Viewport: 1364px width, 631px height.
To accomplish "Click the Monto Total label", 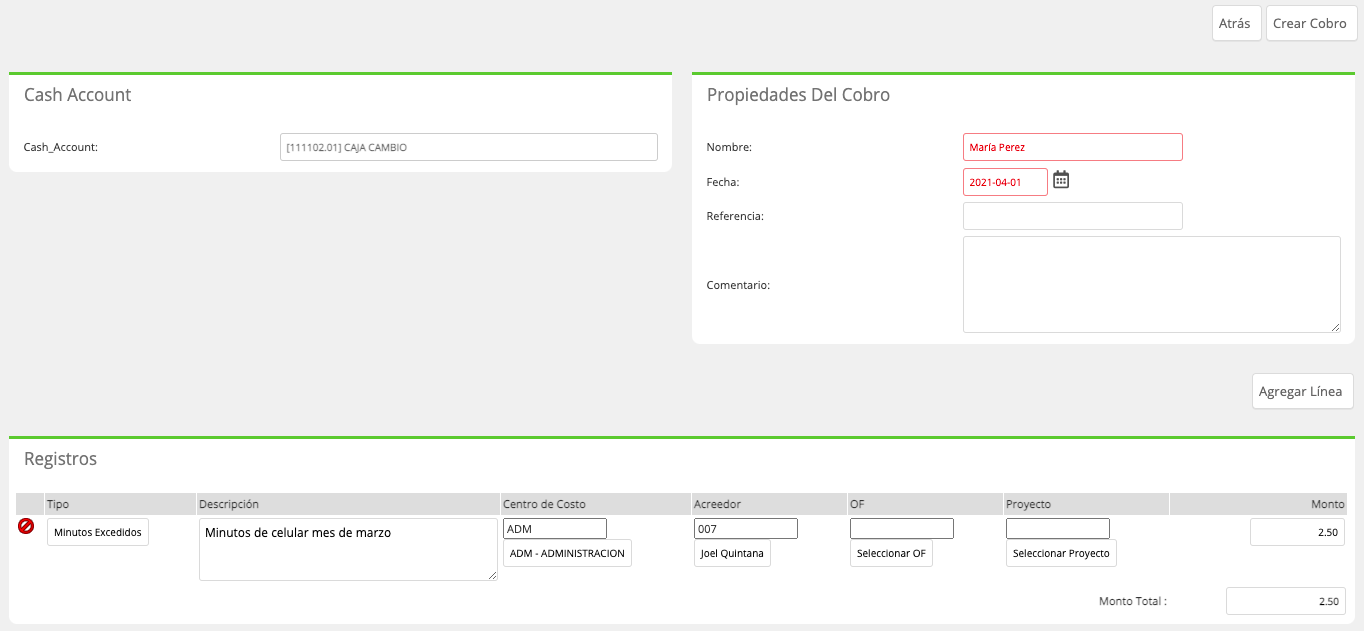I will [x=1133, y=601].
